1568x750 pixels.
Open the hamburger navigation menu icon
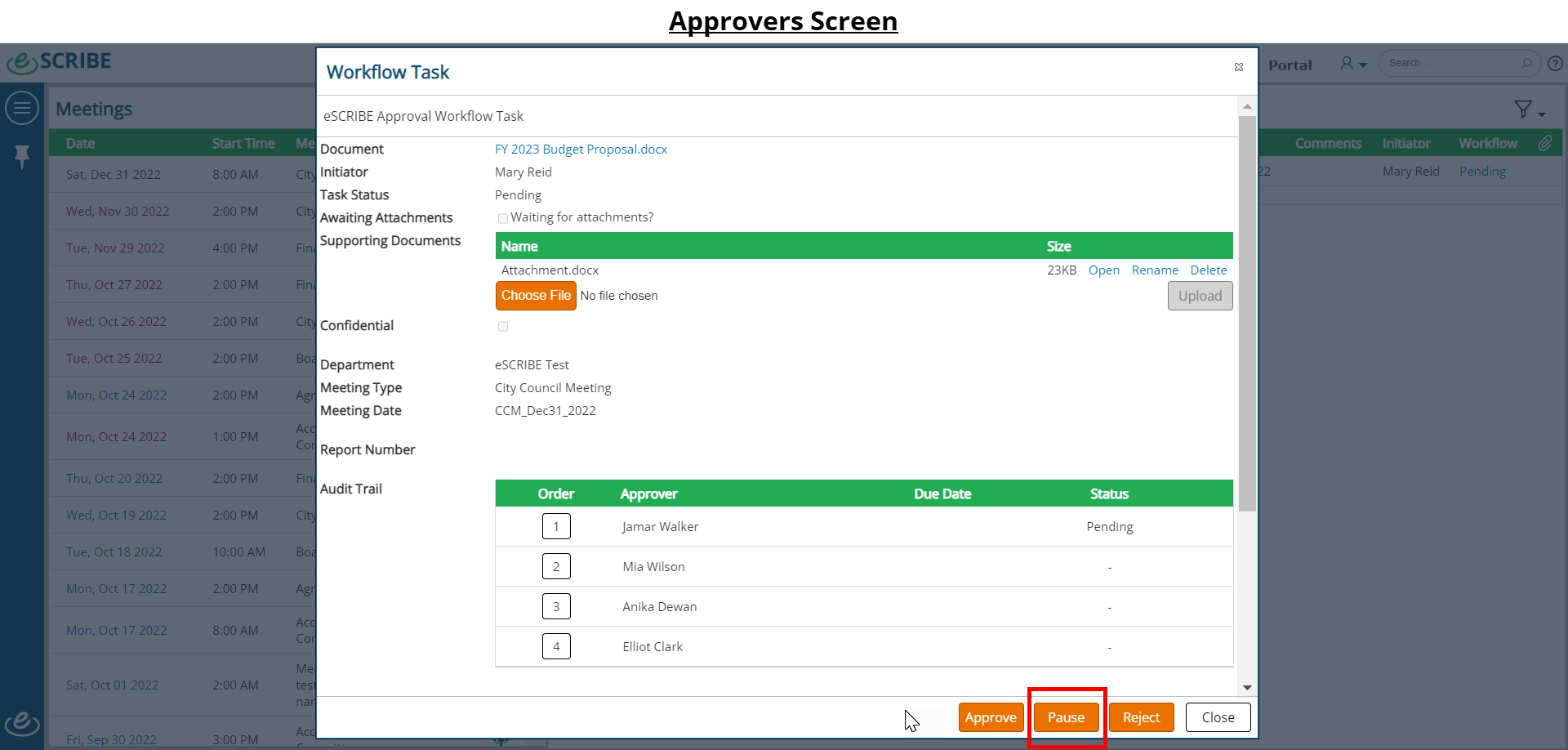click(22, 108)
